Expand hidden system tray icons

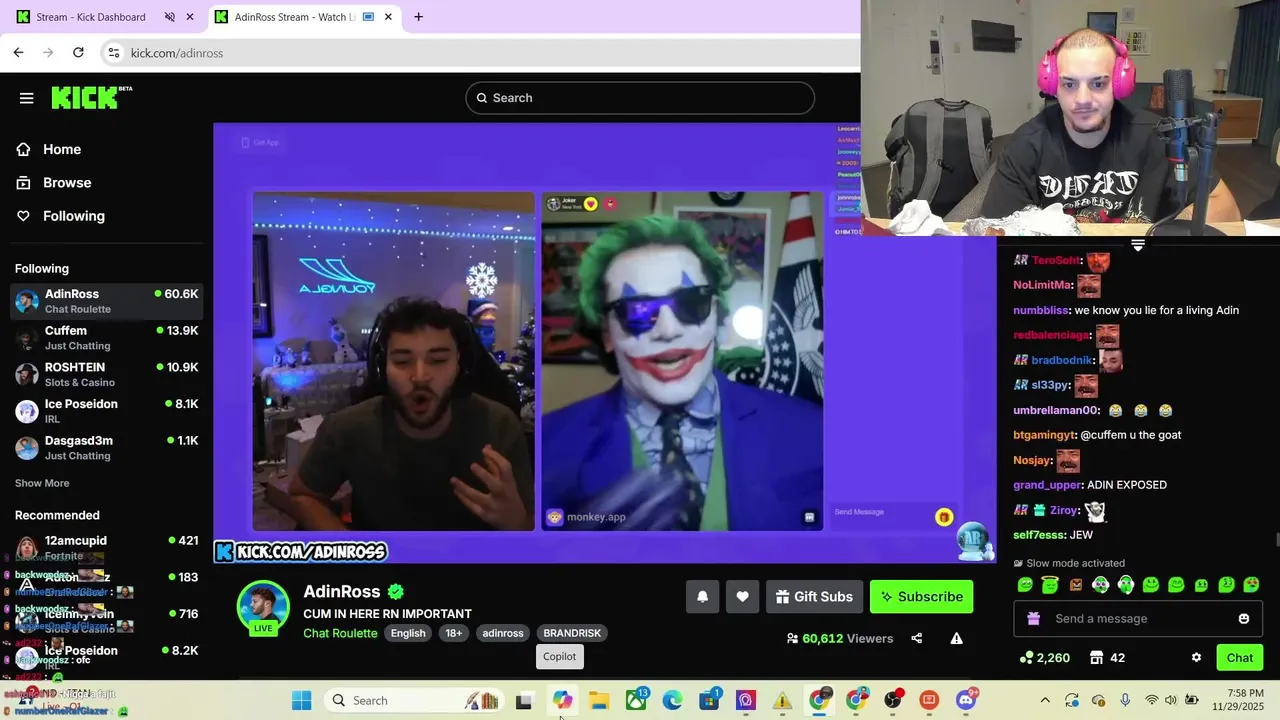(1045, 701)
